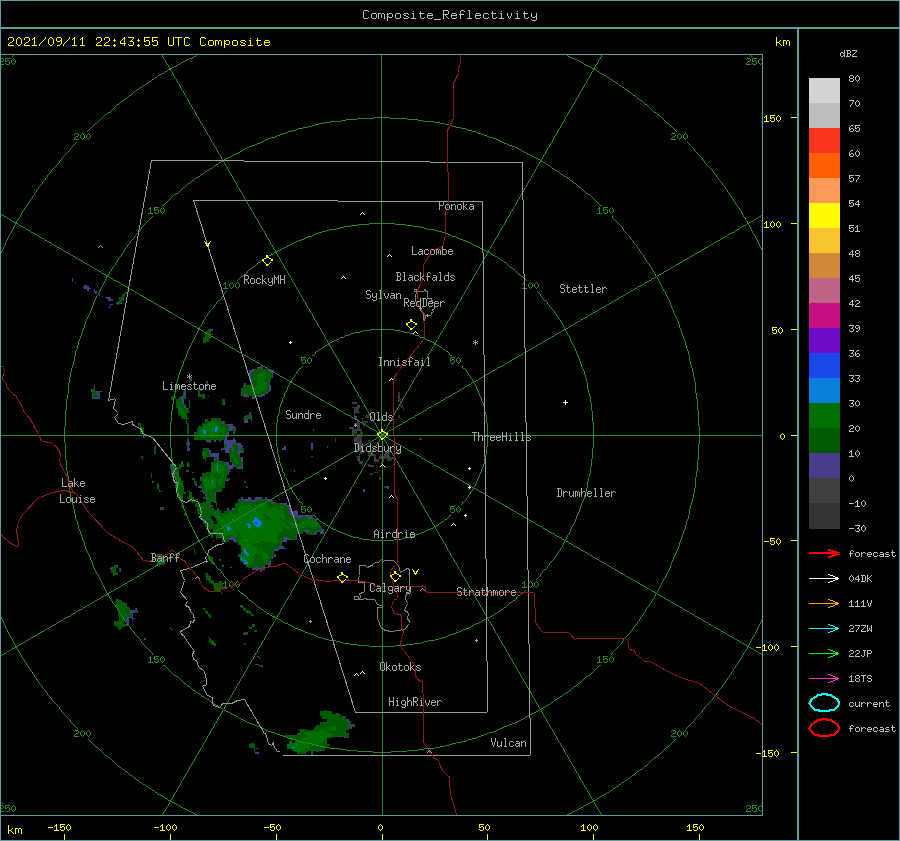Click the yellow diamond marker near RockyMH
This screenshot has width=900, height=841.
(x=267, y=261)
